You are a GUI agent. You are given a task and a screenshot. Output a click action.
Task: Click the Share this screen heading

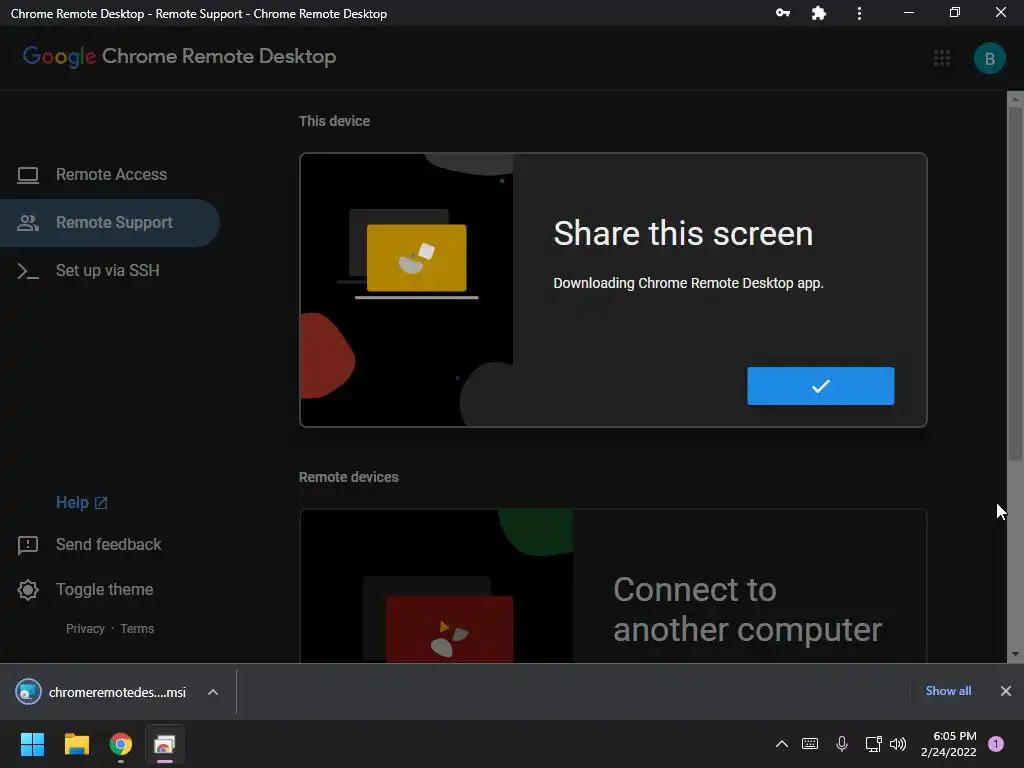tap(683, 233)
